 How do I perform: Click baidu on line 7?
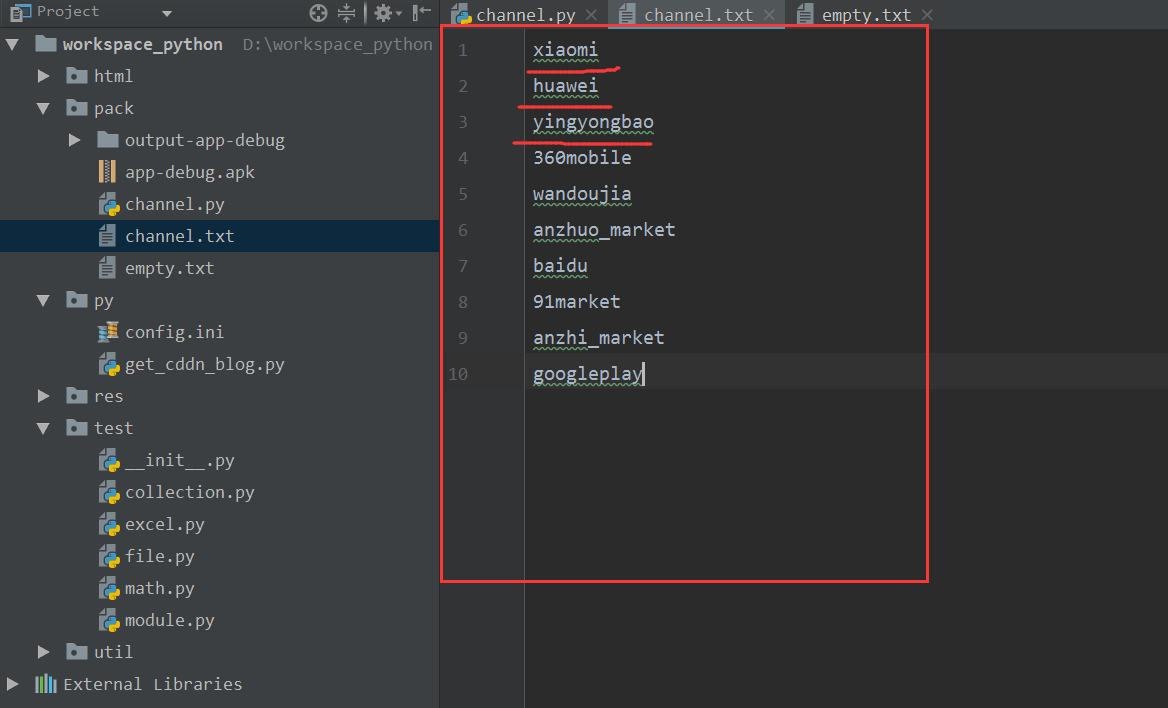click(560, 266)
